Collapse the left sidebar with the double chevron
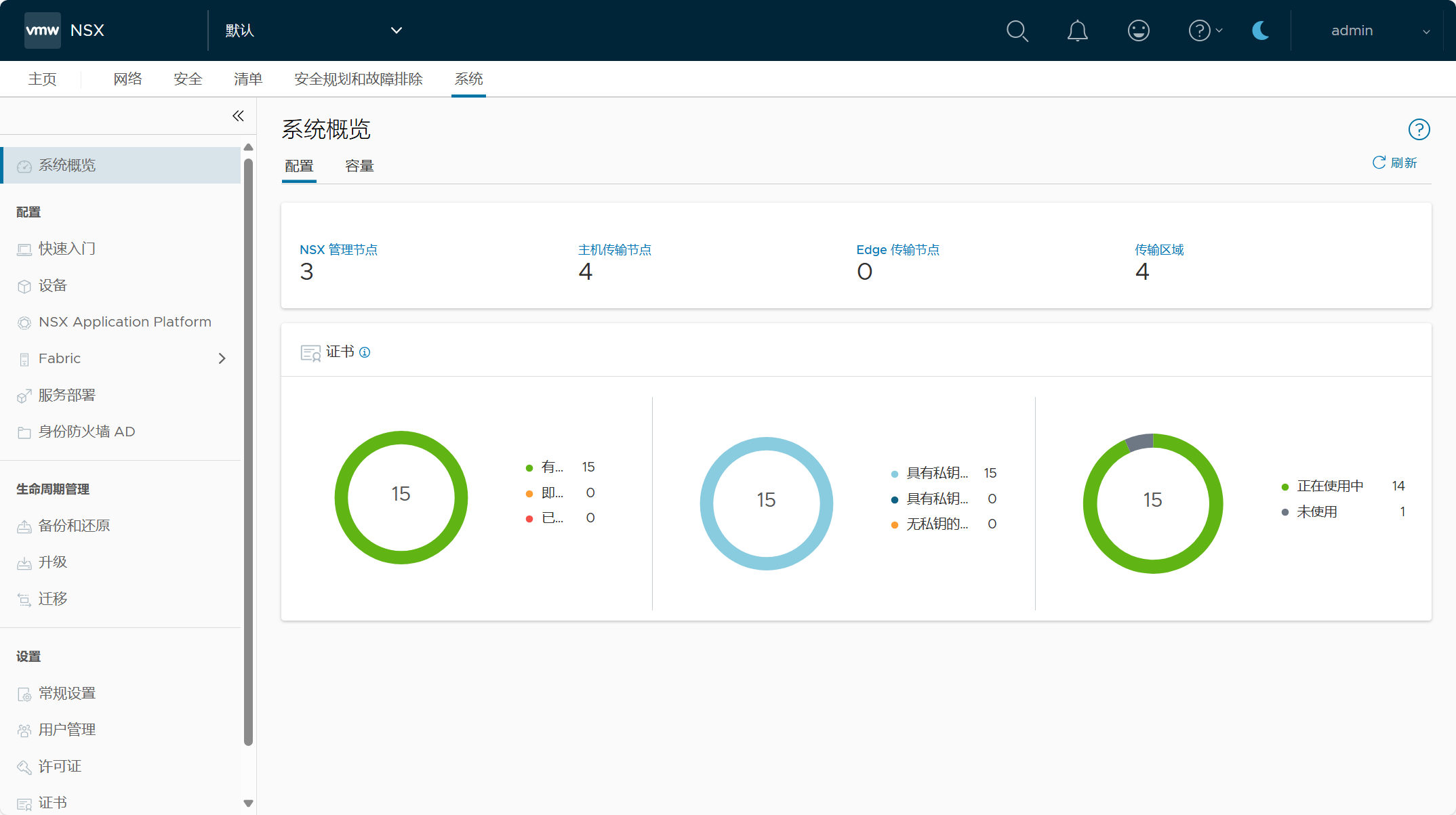This screenshot has height=815, width=1456. click(238, 116)
